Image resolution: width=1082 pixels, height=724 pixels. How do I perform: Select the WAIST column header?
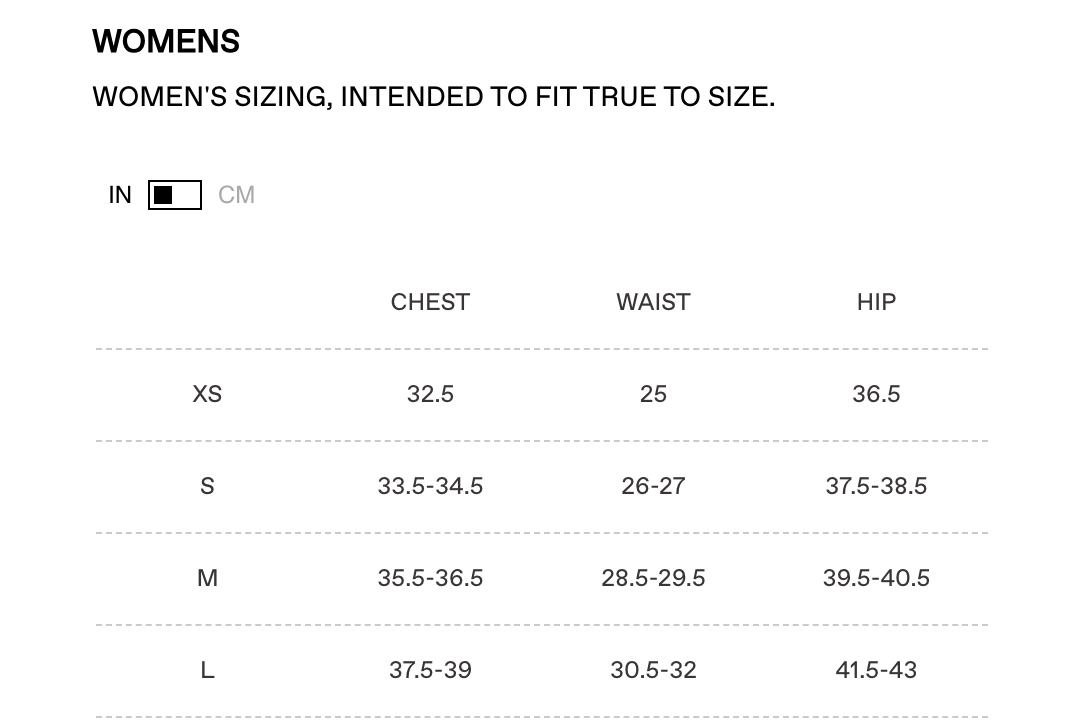[653, 302]
